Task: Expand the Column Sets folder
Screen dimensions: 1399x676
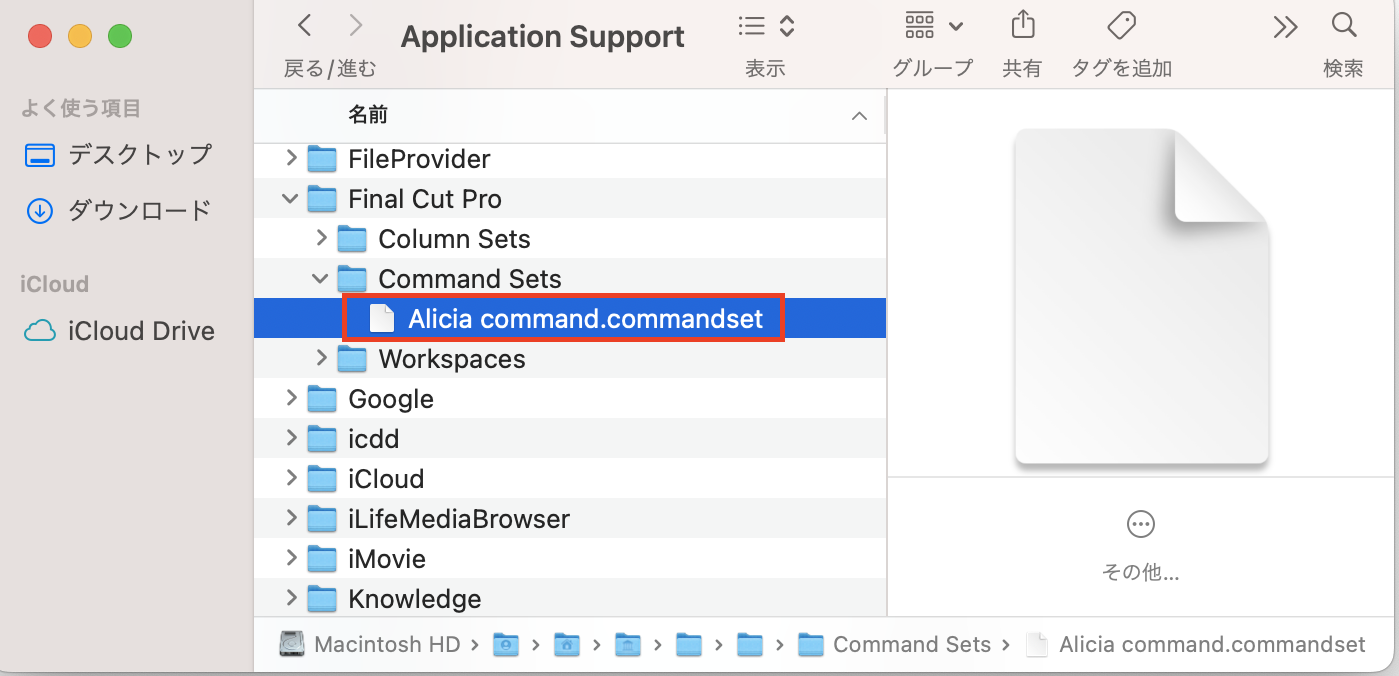Action: (x=321, y=239)
